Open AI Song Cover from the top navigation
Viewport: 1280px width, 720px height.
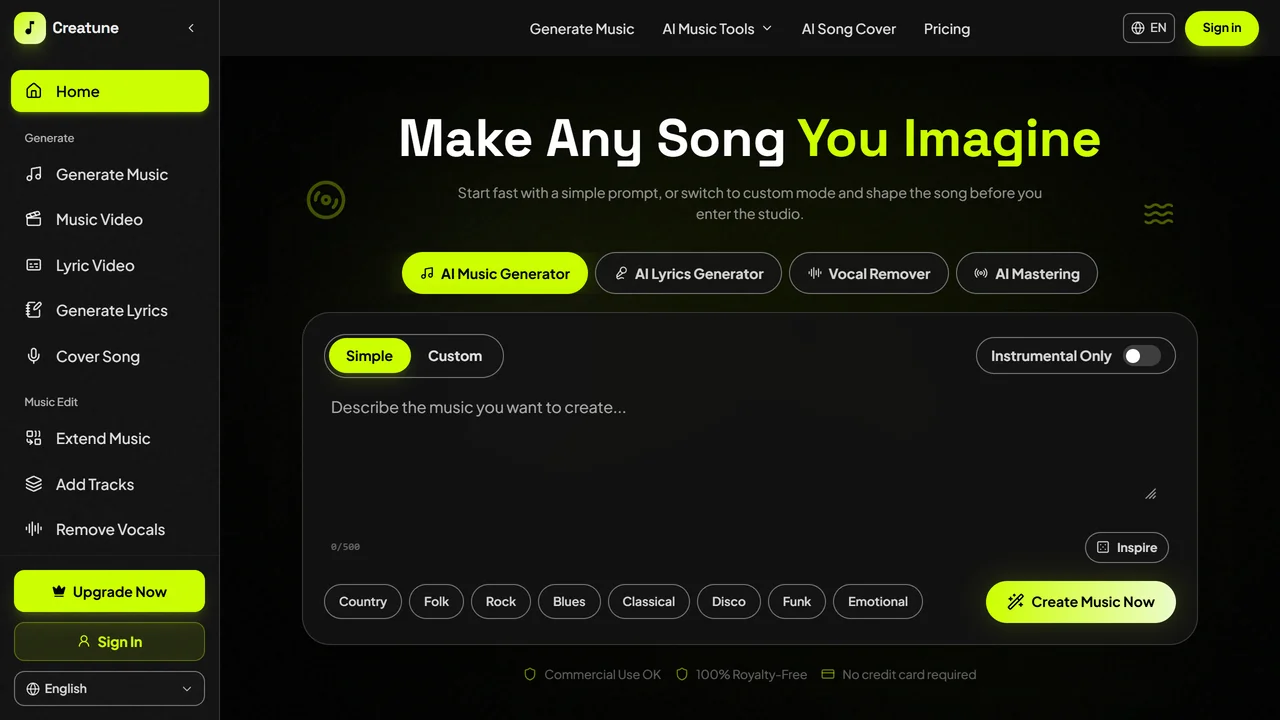[849, 29]
